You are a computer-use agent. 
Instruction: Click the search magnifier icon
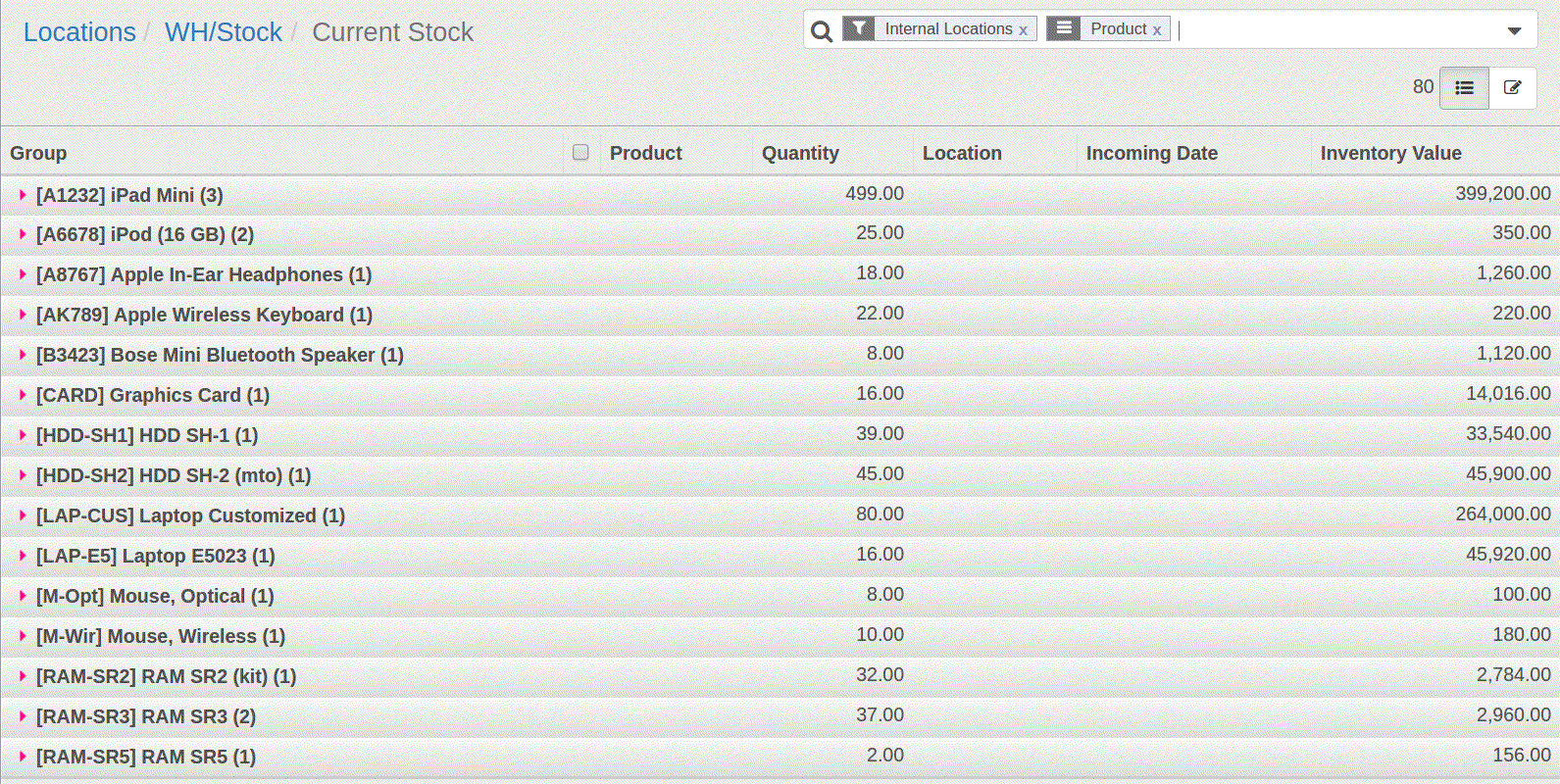tap(822, 31)
